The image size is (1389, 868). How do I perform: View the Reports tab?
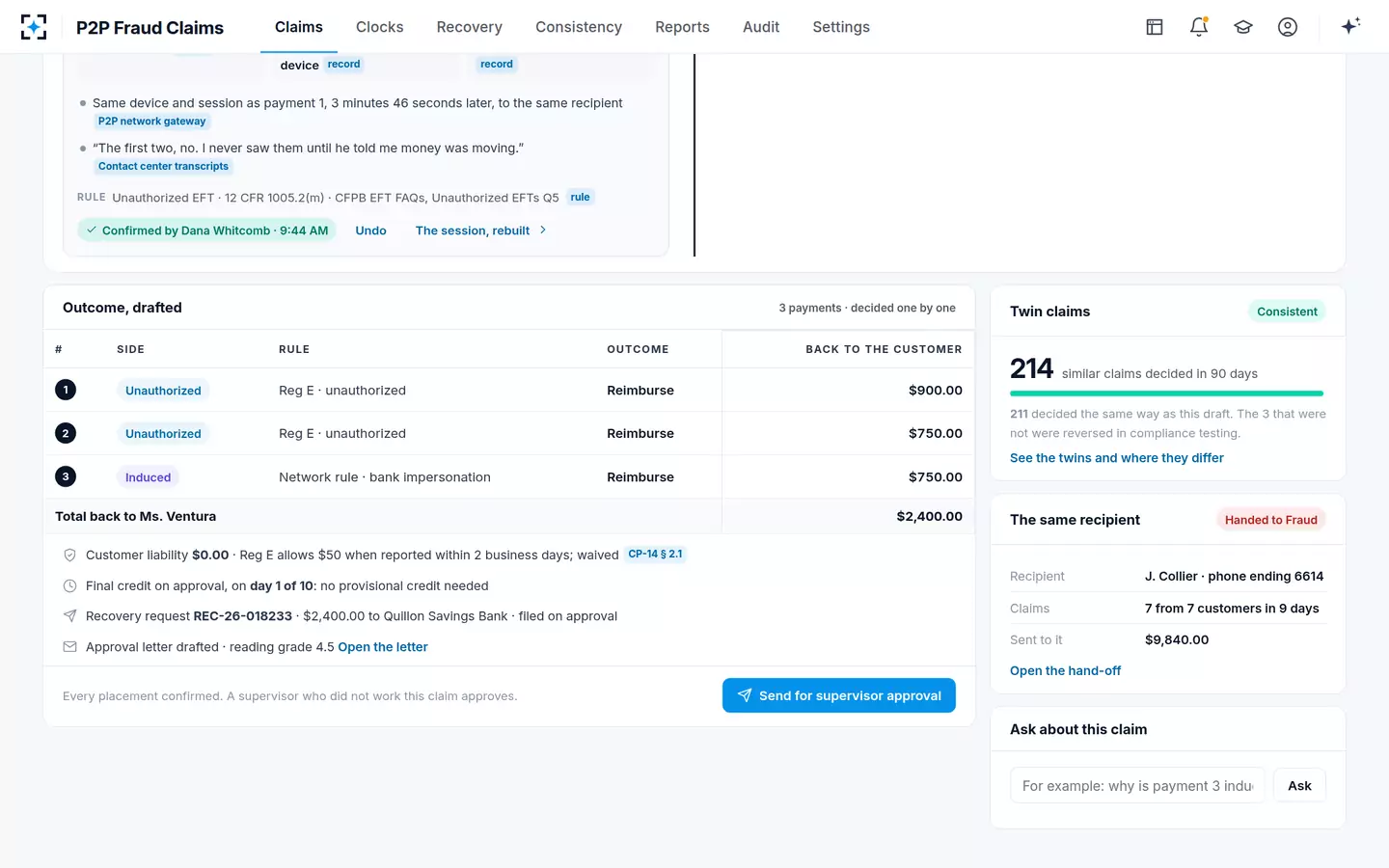(x=682, y=27)
